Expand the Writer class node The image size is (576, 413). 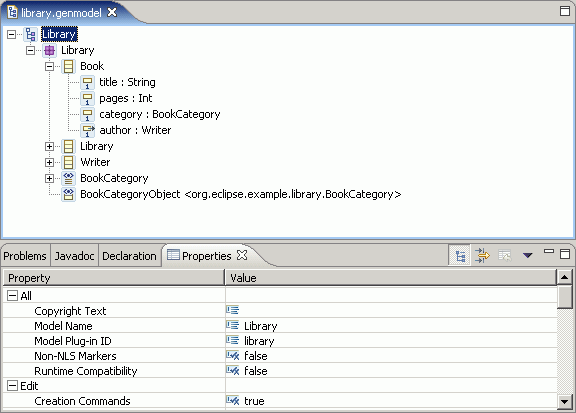pos(49,162)
